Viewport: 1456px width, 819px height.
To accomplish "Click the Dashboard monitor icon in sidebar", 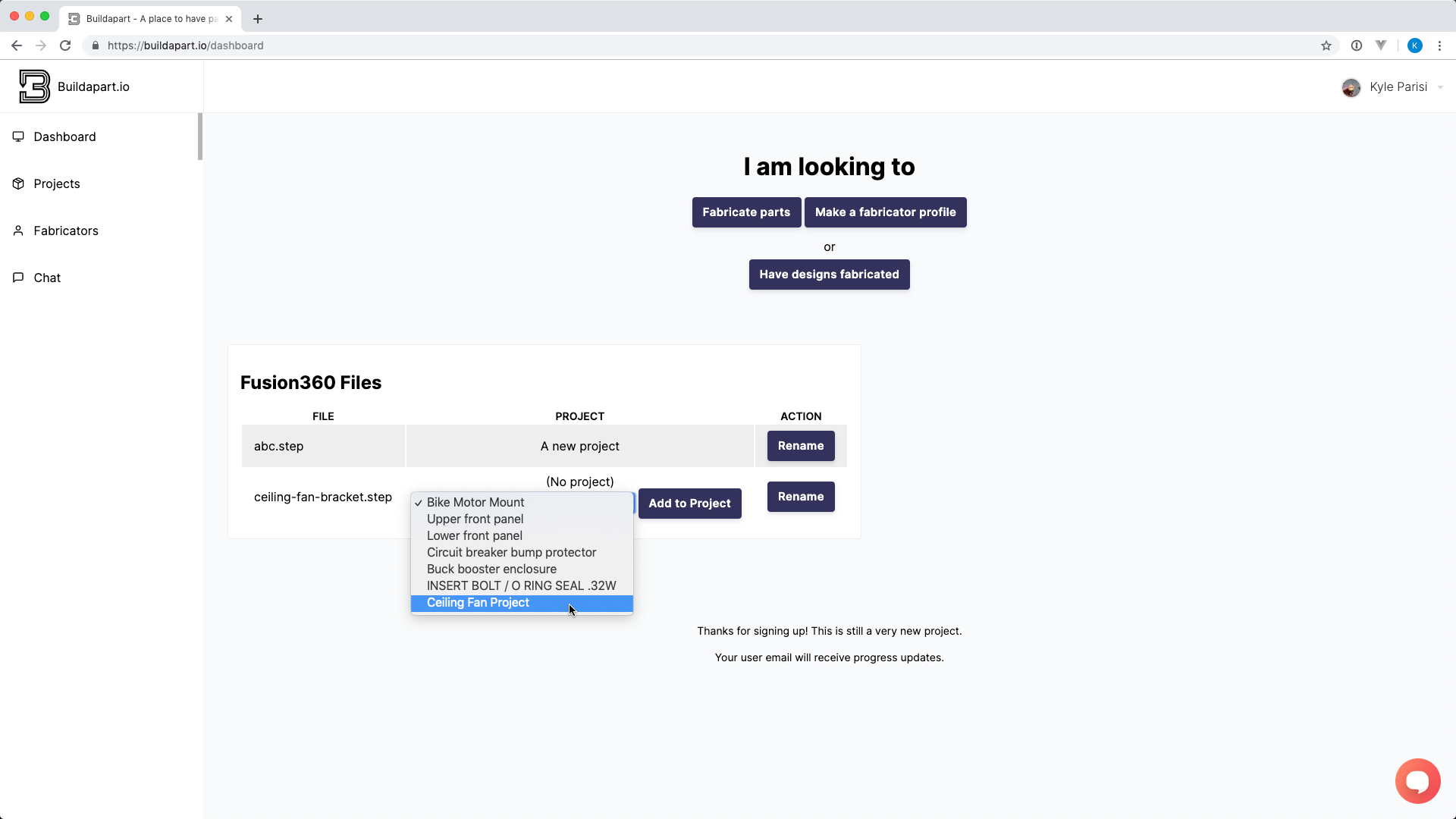I will [x=18, y=136].
